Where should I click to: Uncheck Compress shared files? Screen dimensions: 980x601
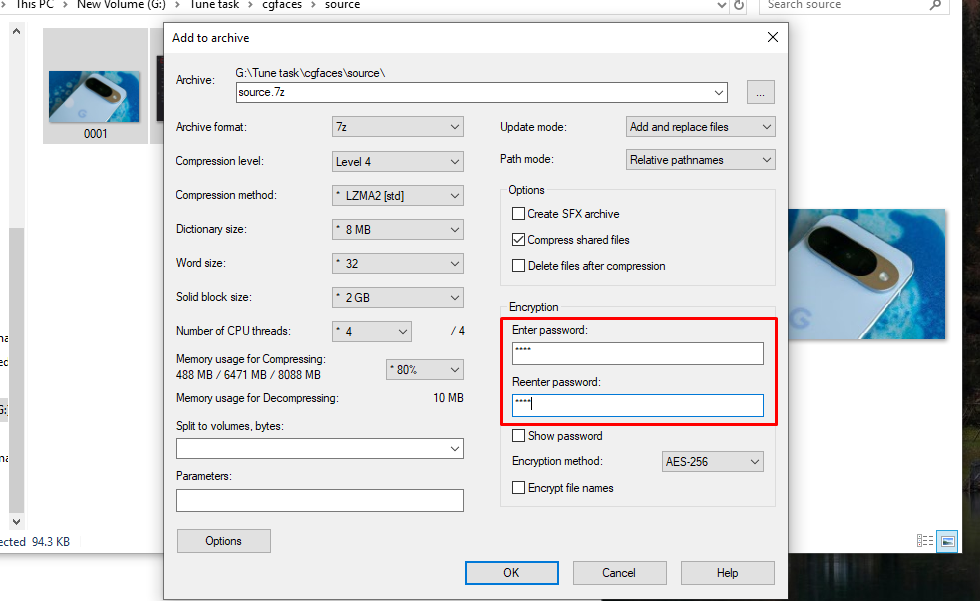pyautogui.click(x=518, y=239)
